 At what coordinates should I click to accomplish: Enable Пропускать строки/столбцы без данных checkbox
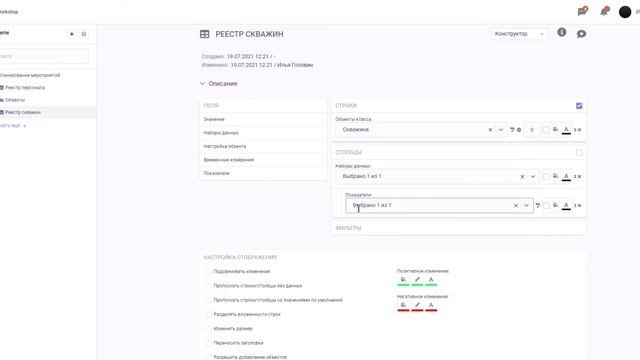click(209, 286)
